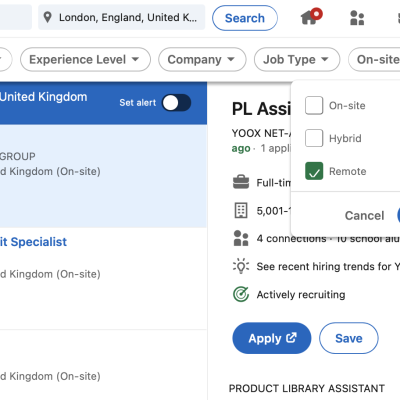Viewport: 400px width, 400px height.
Task: Check the Hybrid checkbox
Action: [x=314, y=138]
